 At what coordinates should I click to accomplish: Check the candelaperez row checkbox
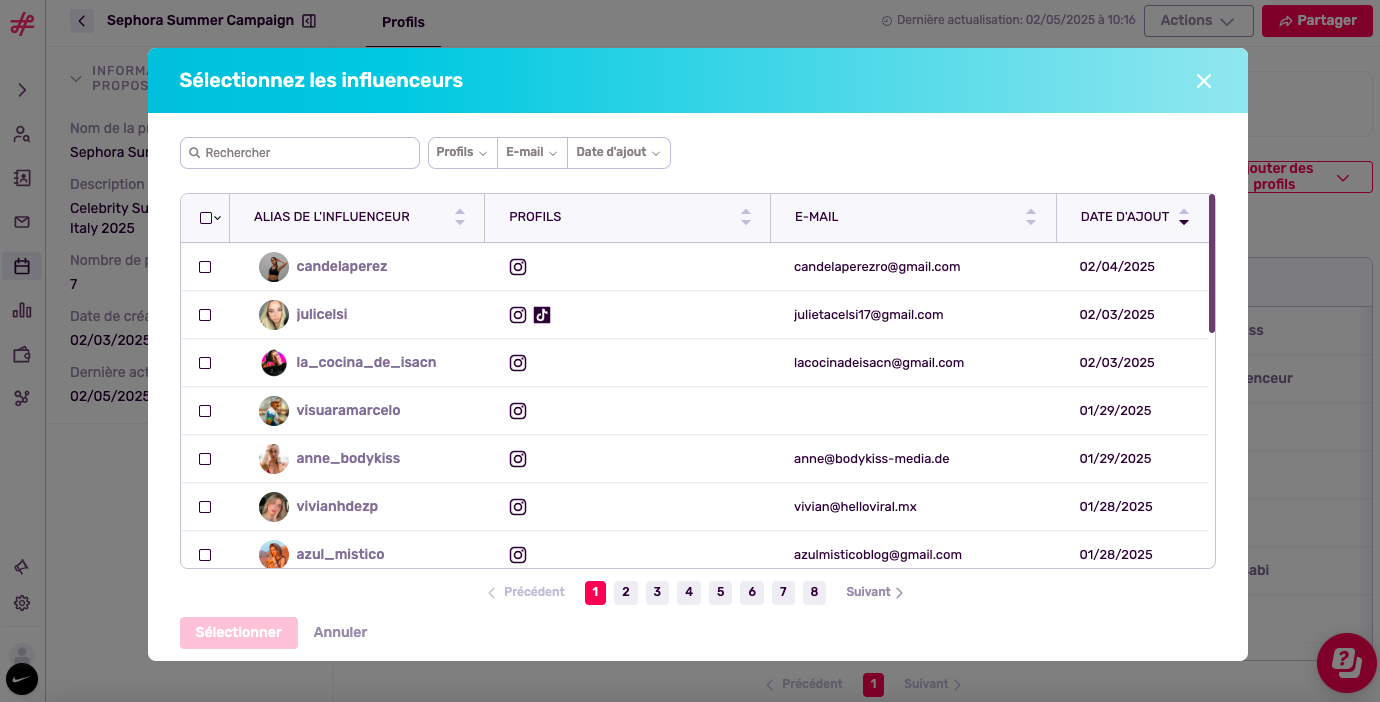tap(205, 267)
